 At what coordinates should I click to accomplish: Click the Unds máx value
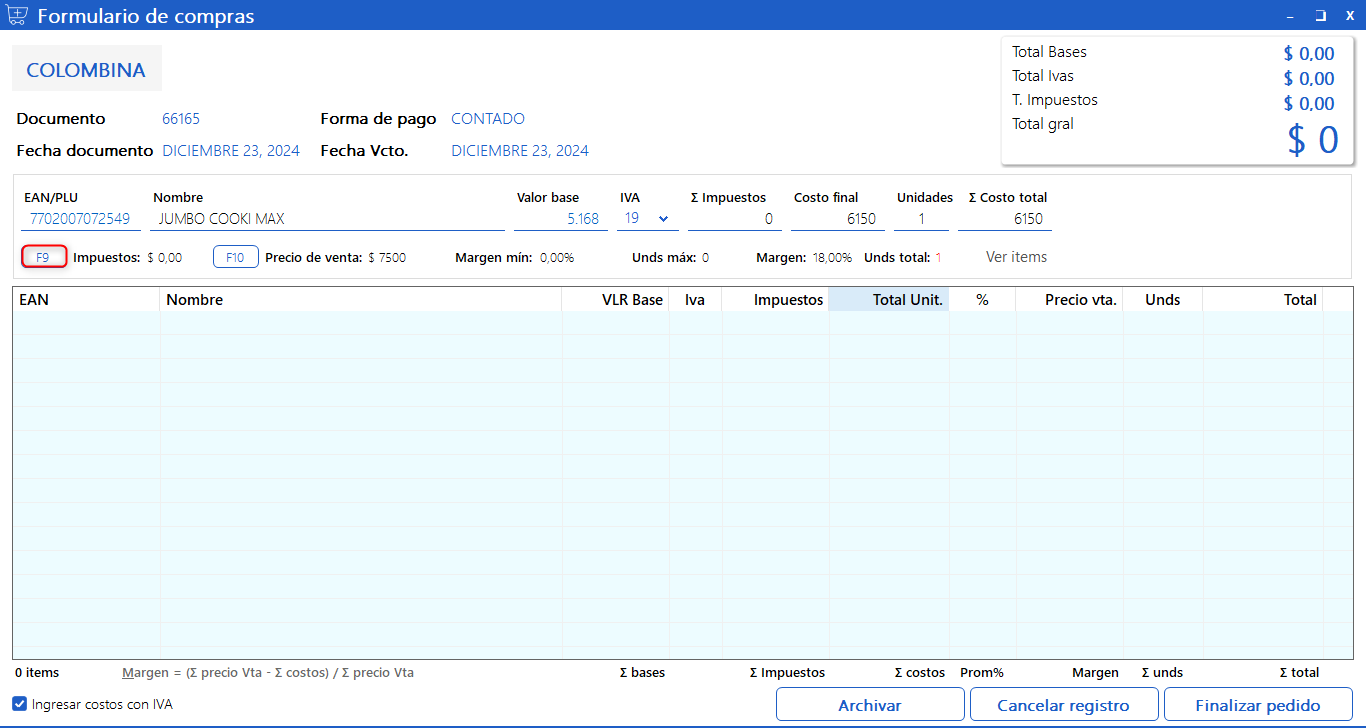705,257
